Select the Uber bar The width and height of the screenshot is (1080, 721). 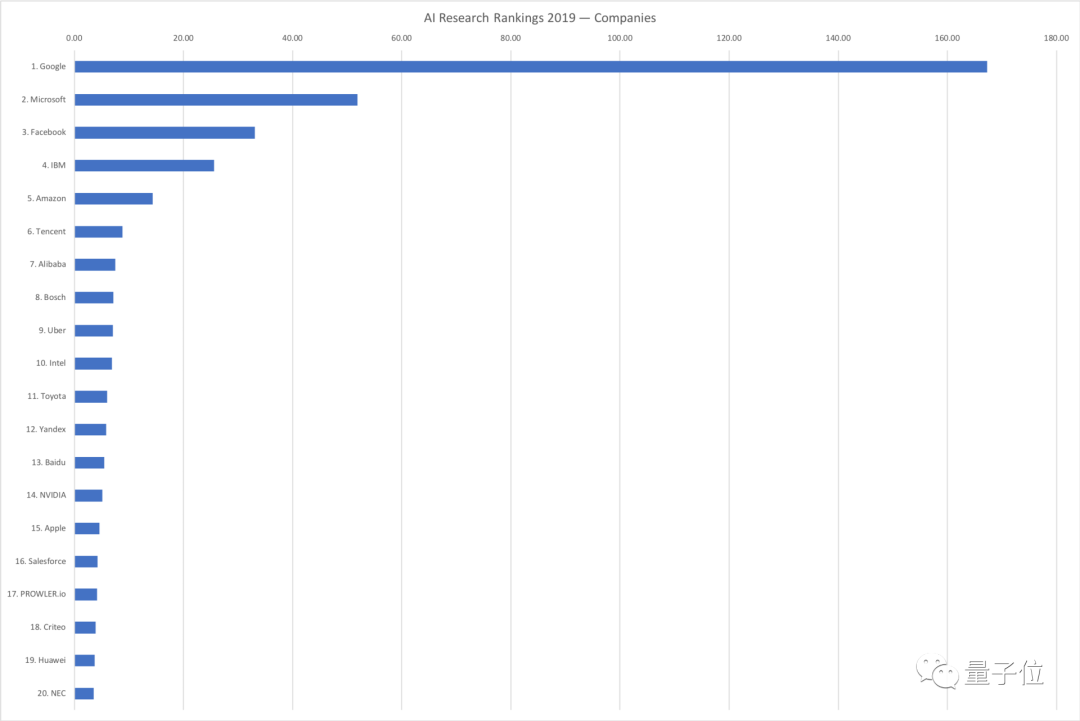point(94,331)
